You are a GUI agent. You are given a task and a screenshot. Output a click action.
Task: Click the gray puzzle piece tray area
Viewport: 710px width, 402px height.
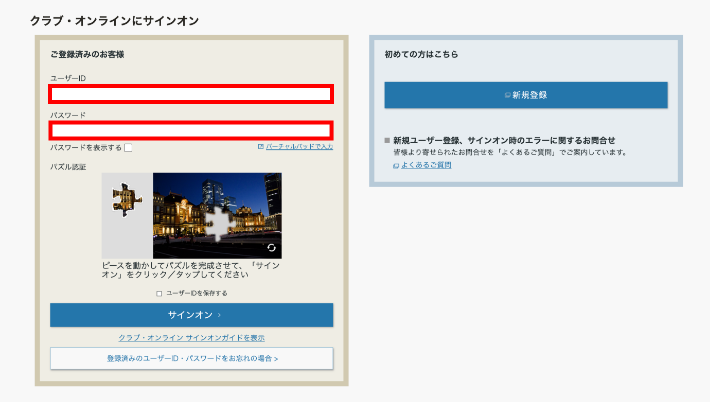[127, 238]
